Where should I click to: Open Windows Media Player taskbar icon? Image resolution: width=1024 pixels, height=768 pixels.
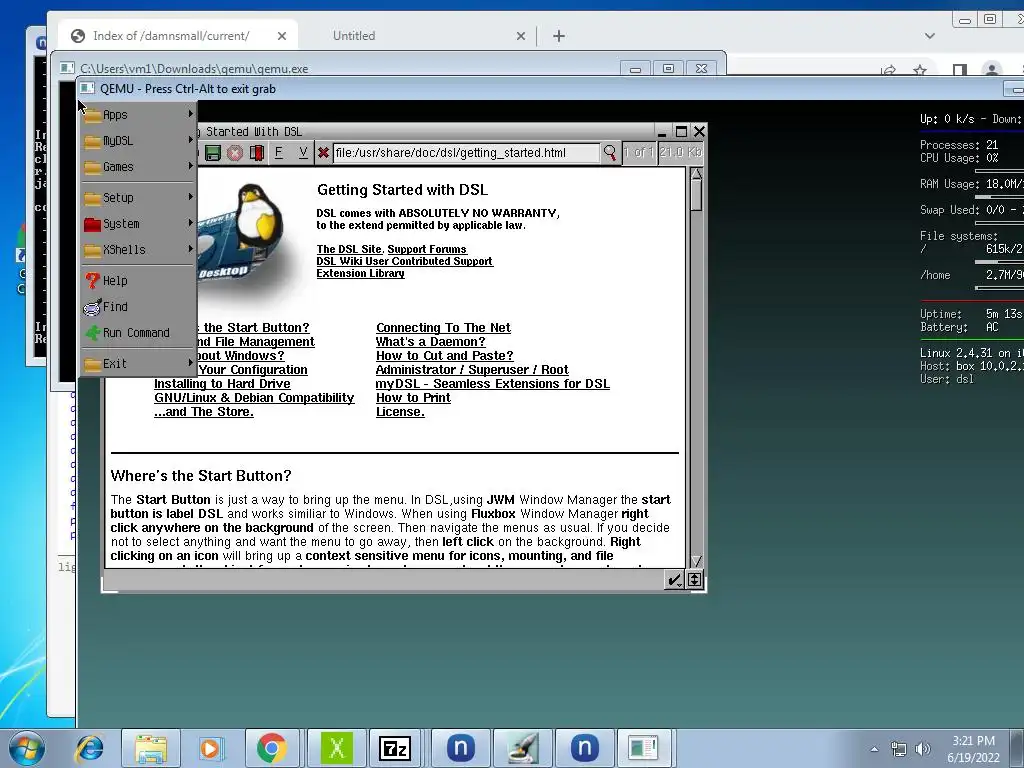[210, 748]
